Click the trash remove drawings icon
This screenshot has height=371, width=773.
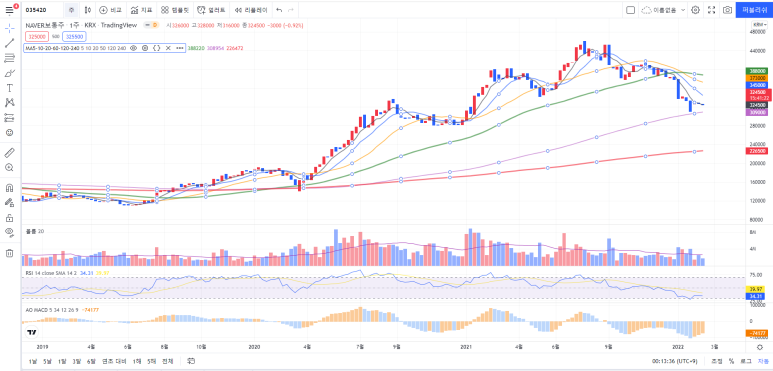(9, 253)
